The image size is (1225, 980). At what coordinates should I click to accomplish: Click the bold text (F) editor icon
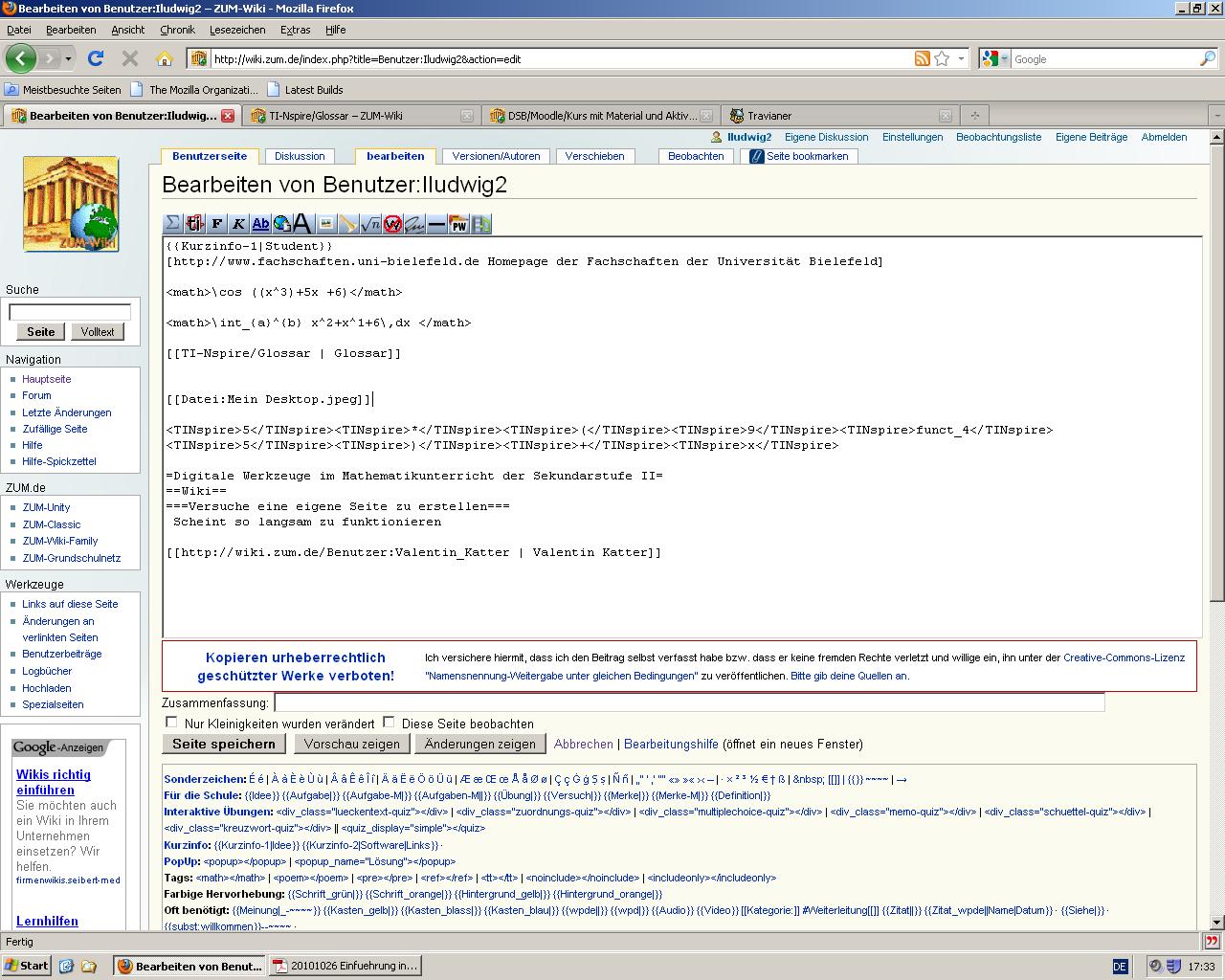pyautogui.click(x=216, y=224)
